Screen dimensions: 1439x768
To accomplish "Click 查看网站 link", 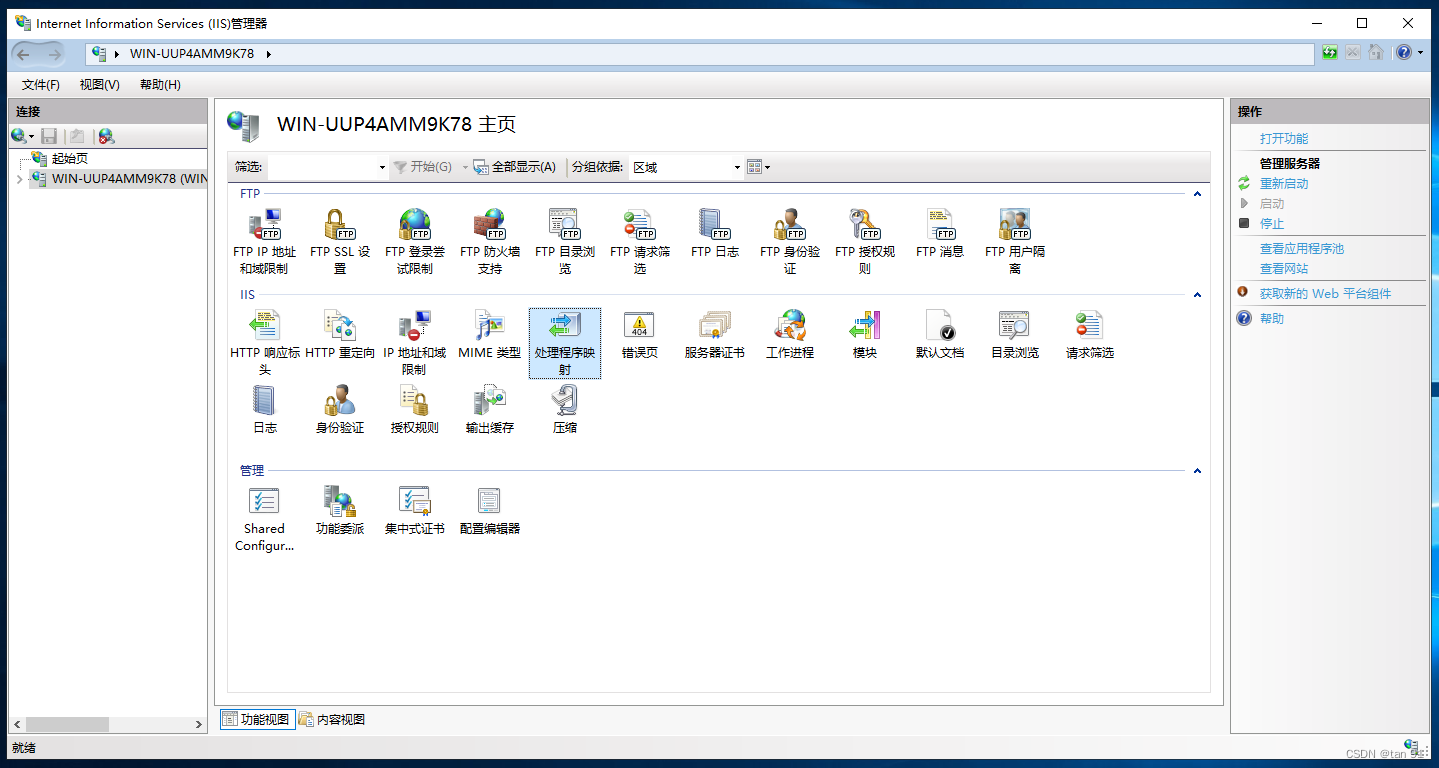I will (1284, 269).
